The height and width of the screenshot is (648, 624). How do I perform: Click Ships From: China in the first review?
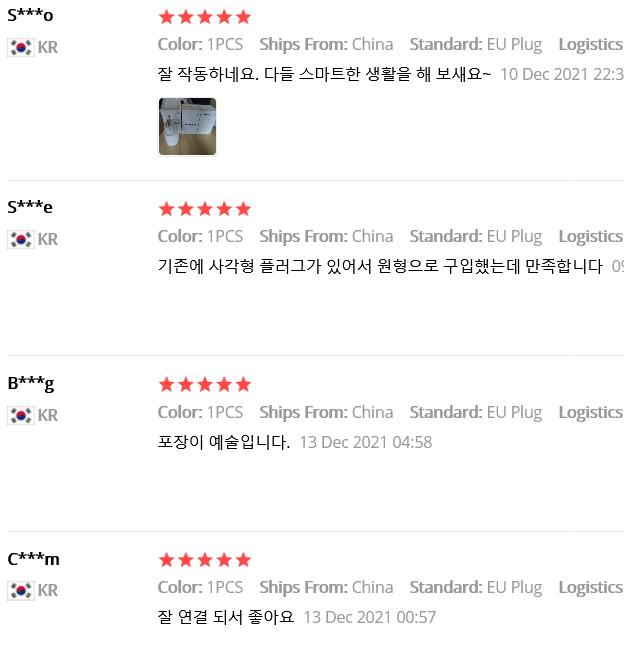click(326, 45)
